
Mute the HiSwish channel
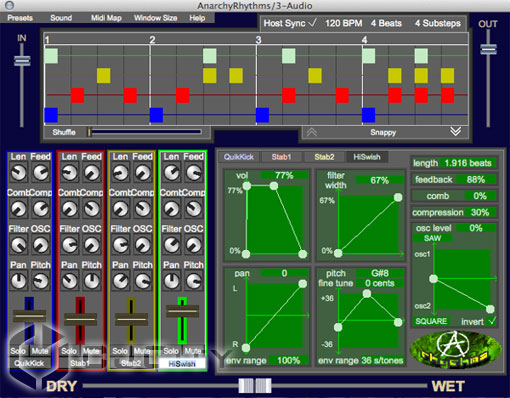coord(193,351)
